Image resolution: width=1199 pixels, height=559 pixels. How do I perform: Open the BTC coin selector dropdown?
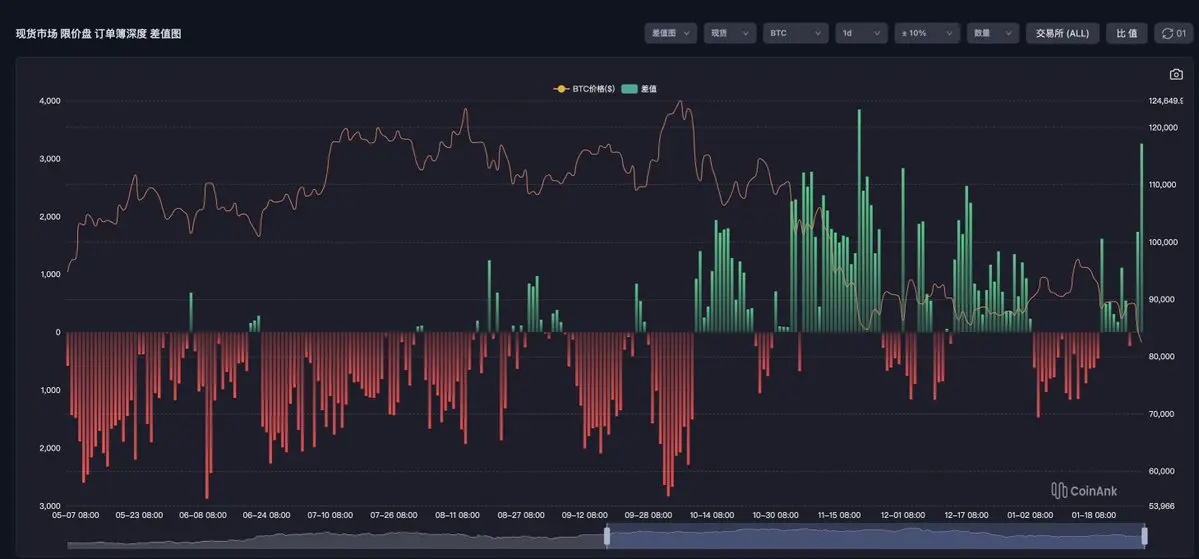tap(795, 33)
